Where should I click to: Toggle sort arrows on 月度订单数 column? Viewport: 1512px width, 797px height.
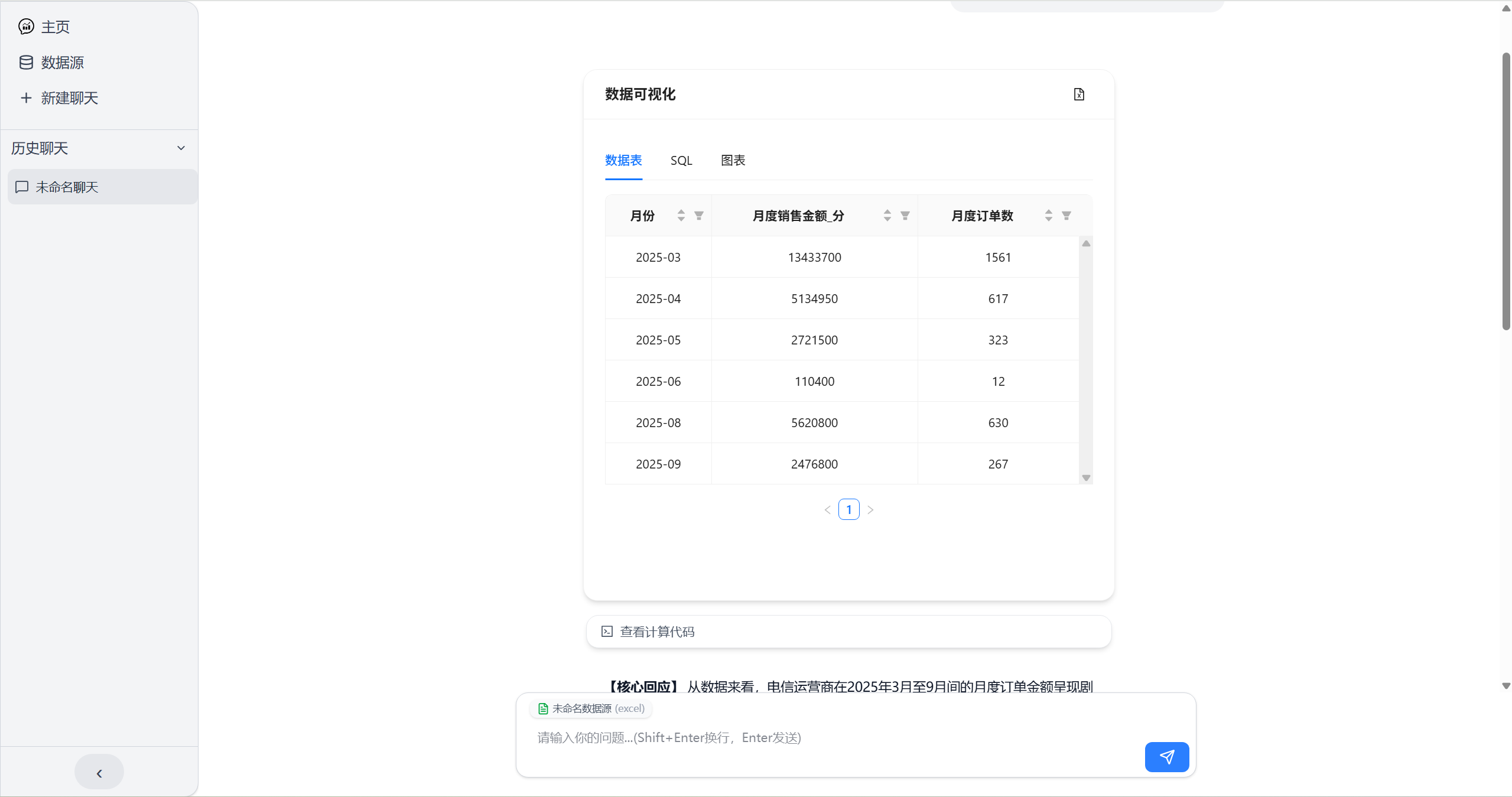(x=1048, y=216)
